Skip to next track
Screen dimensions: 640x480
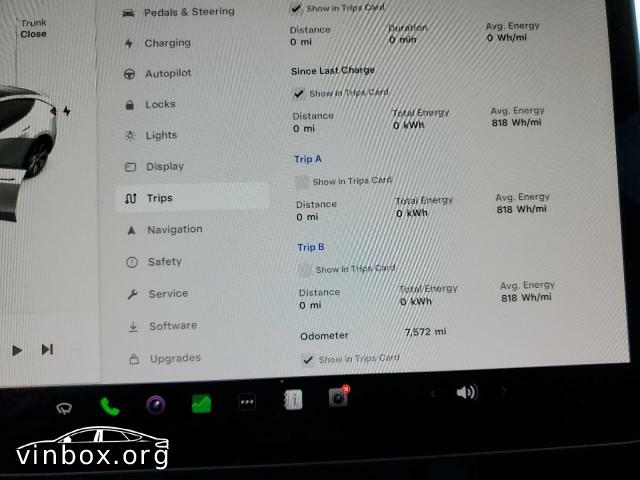47,349
